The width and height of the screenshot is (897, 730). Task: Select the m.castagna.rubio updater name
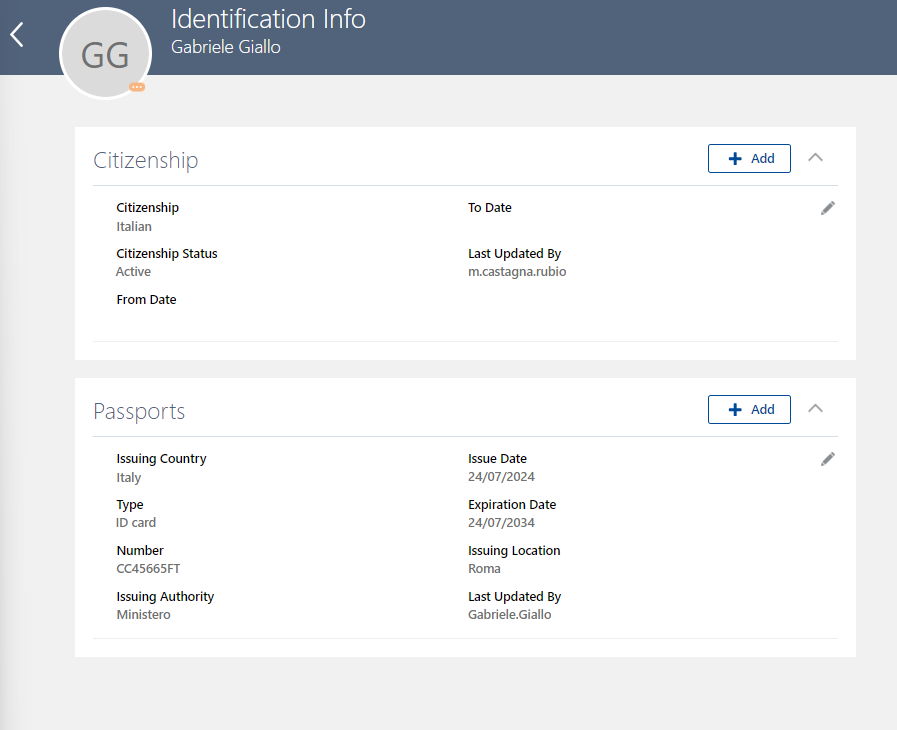(517, 271)
